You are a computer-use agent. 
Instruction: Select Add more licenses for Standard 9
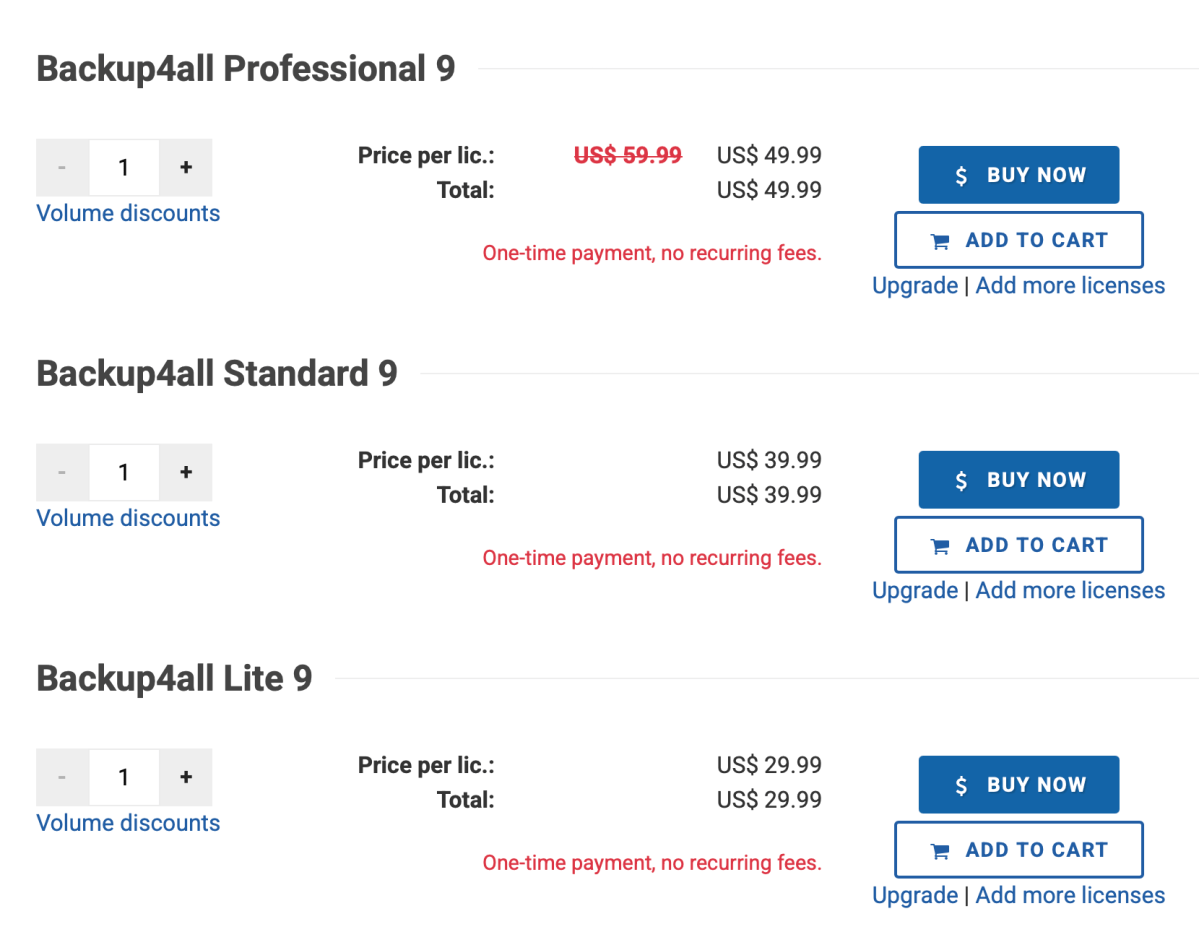[x=1070, y=591]
